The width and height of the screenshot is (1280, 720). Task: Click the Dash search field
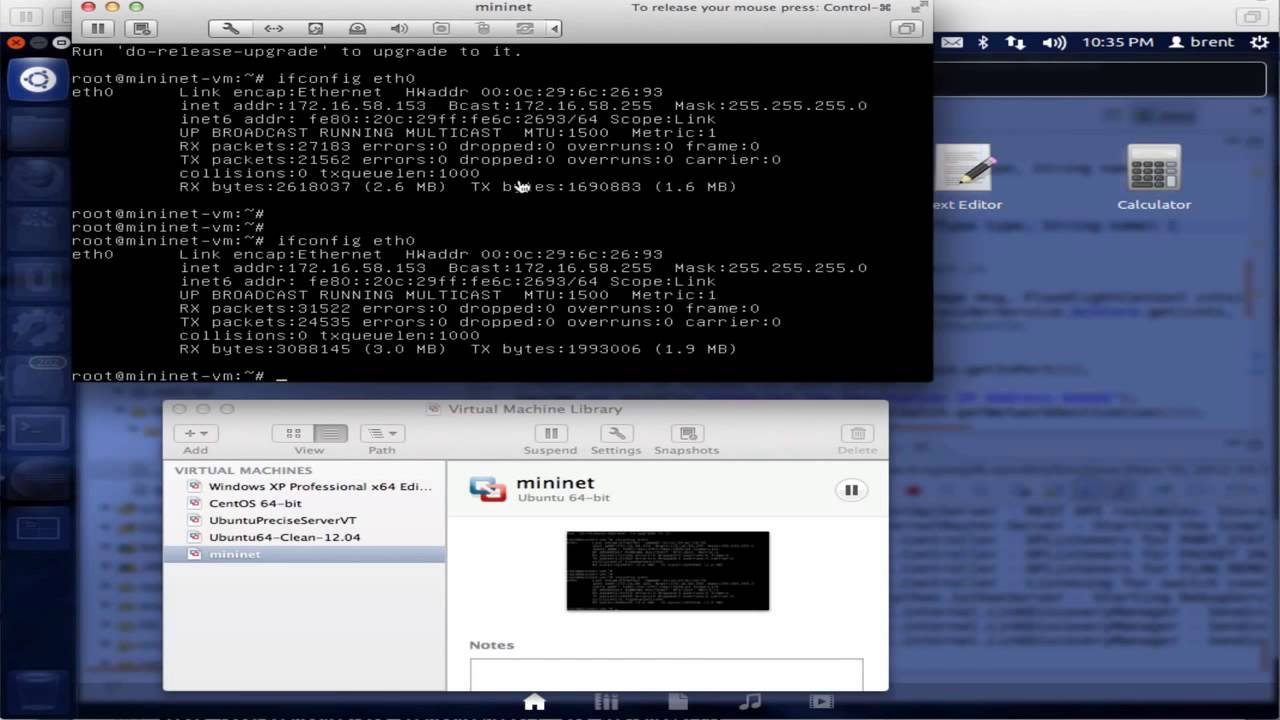(1100, 78)
